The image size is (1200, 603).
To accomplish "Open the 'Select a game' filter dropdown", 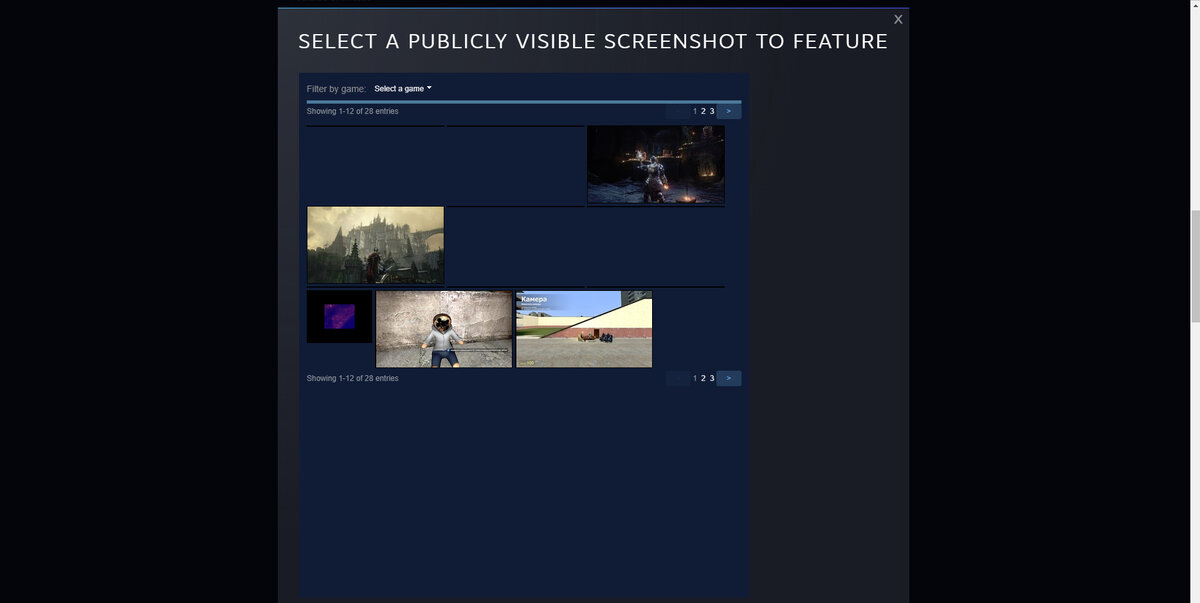I will coord(403,89).
